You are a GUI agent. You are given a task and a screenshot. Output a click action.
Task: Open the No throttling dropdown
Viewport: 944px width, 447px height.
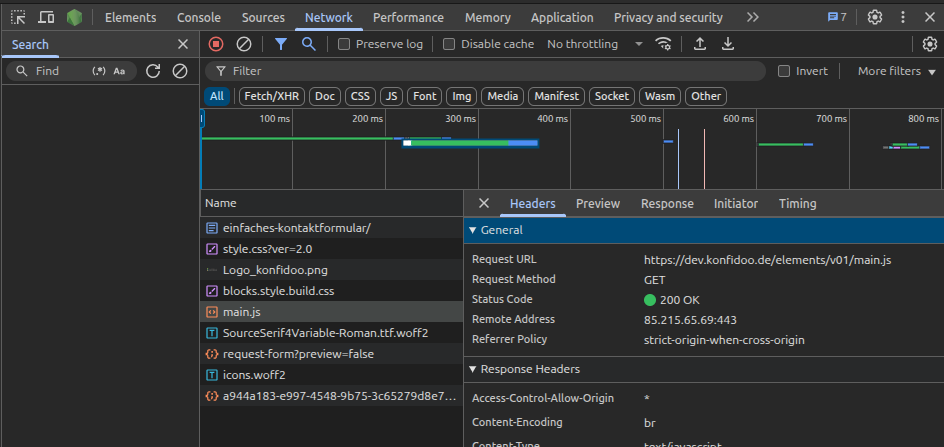point(595,44)
